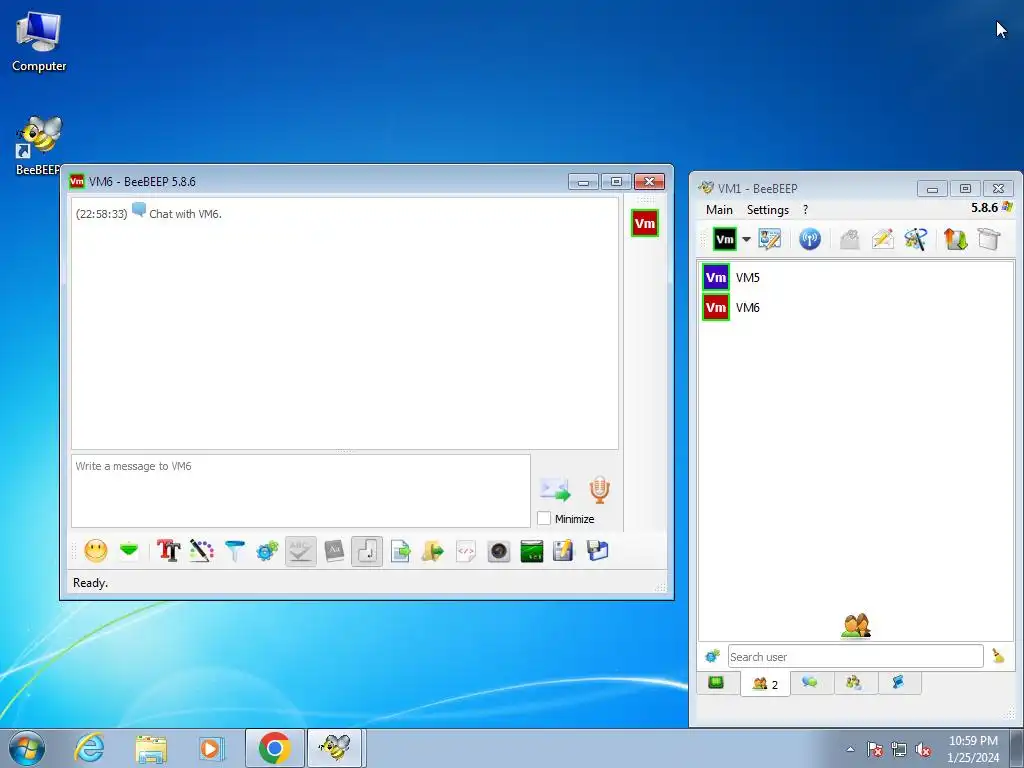The width and height of the screenshot is (1024, 768).
Task: Click the floppy disk with pencil icon
Action: click(x=564, y=551)
